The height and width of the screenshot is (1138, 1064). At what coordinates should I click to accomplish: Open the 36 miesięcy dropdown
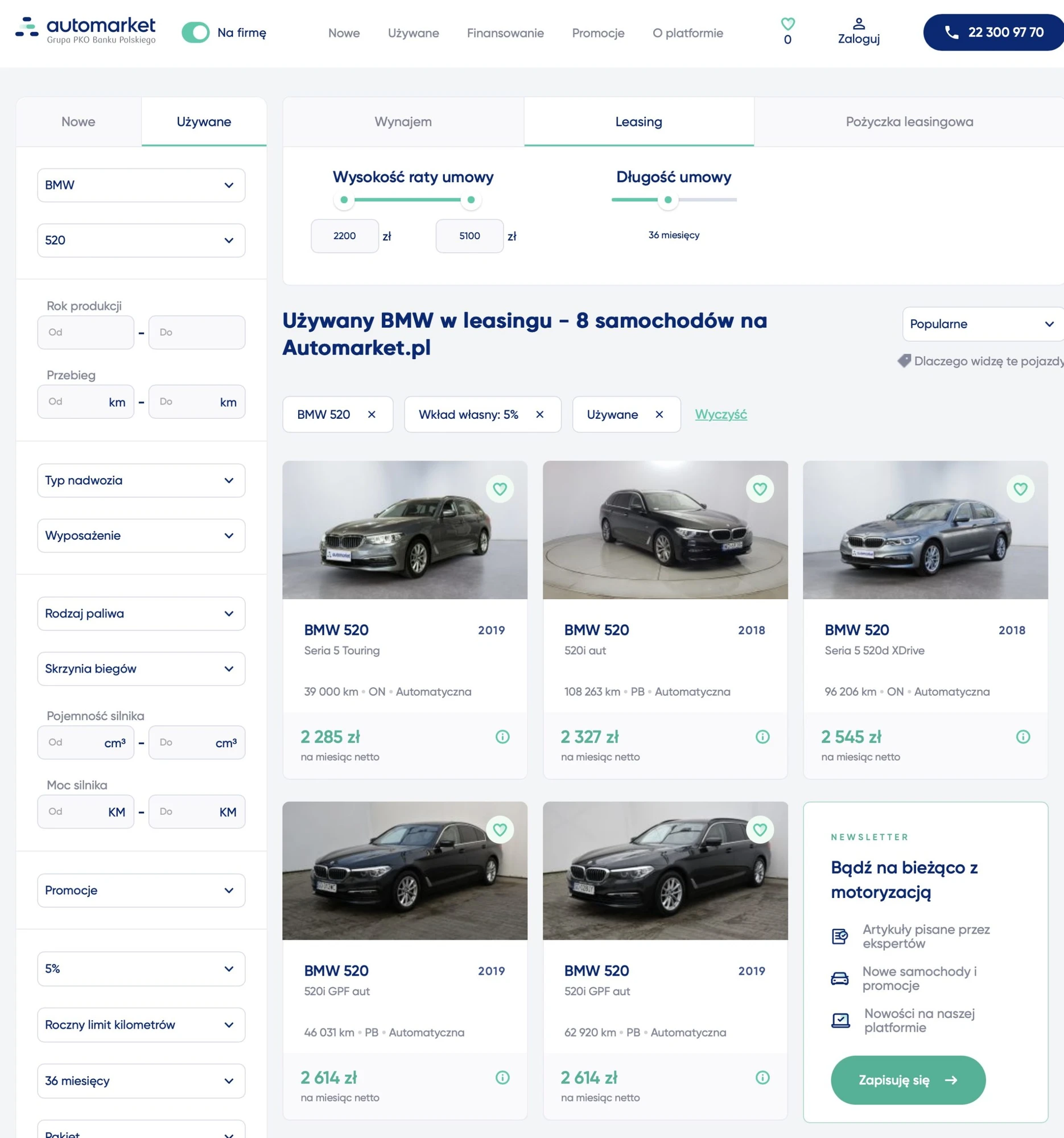[141, 1081]
